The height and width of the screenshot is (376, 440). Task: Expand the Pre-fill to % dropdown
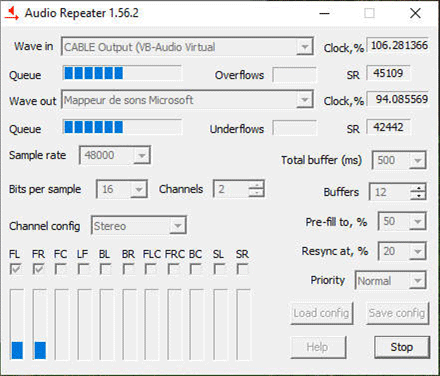click(417, 221)
